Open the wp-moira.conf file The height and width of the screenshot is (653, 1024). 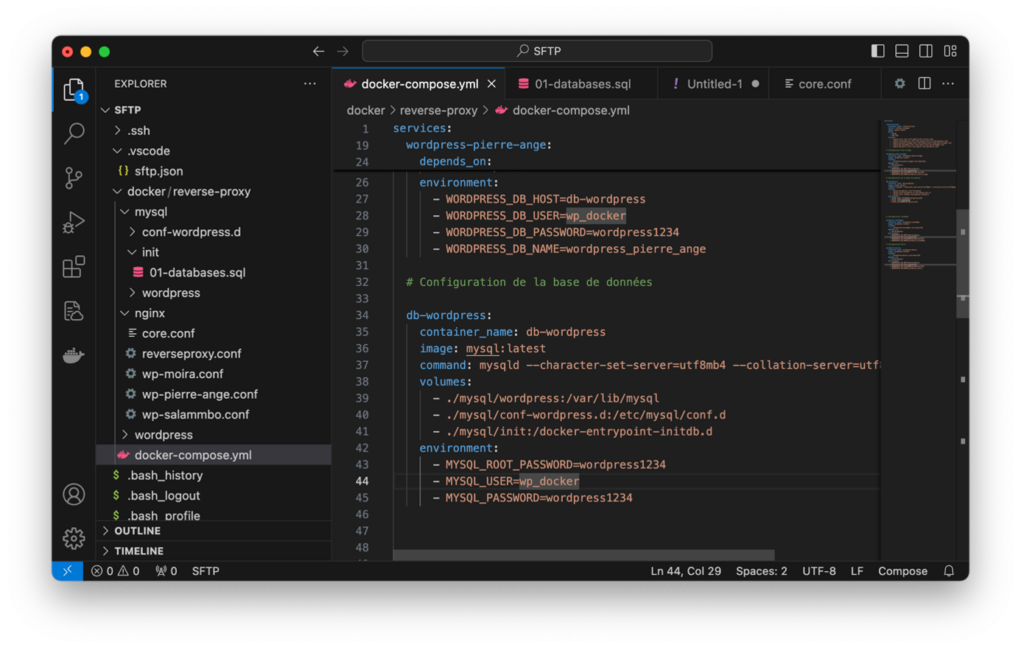point(214,374)
